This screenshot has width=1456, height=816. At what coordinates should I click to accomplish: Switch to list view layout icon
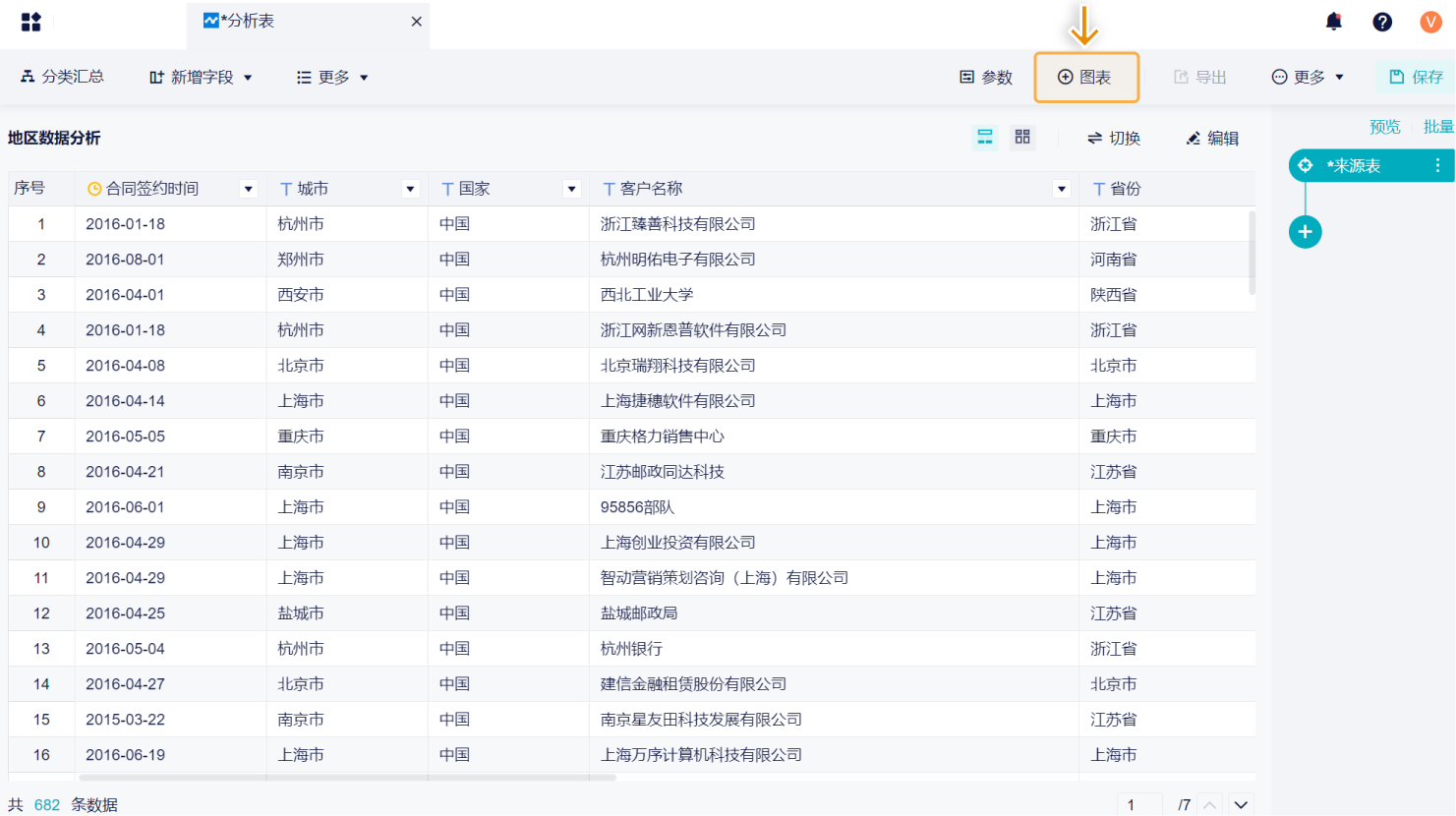coord(985,137)
